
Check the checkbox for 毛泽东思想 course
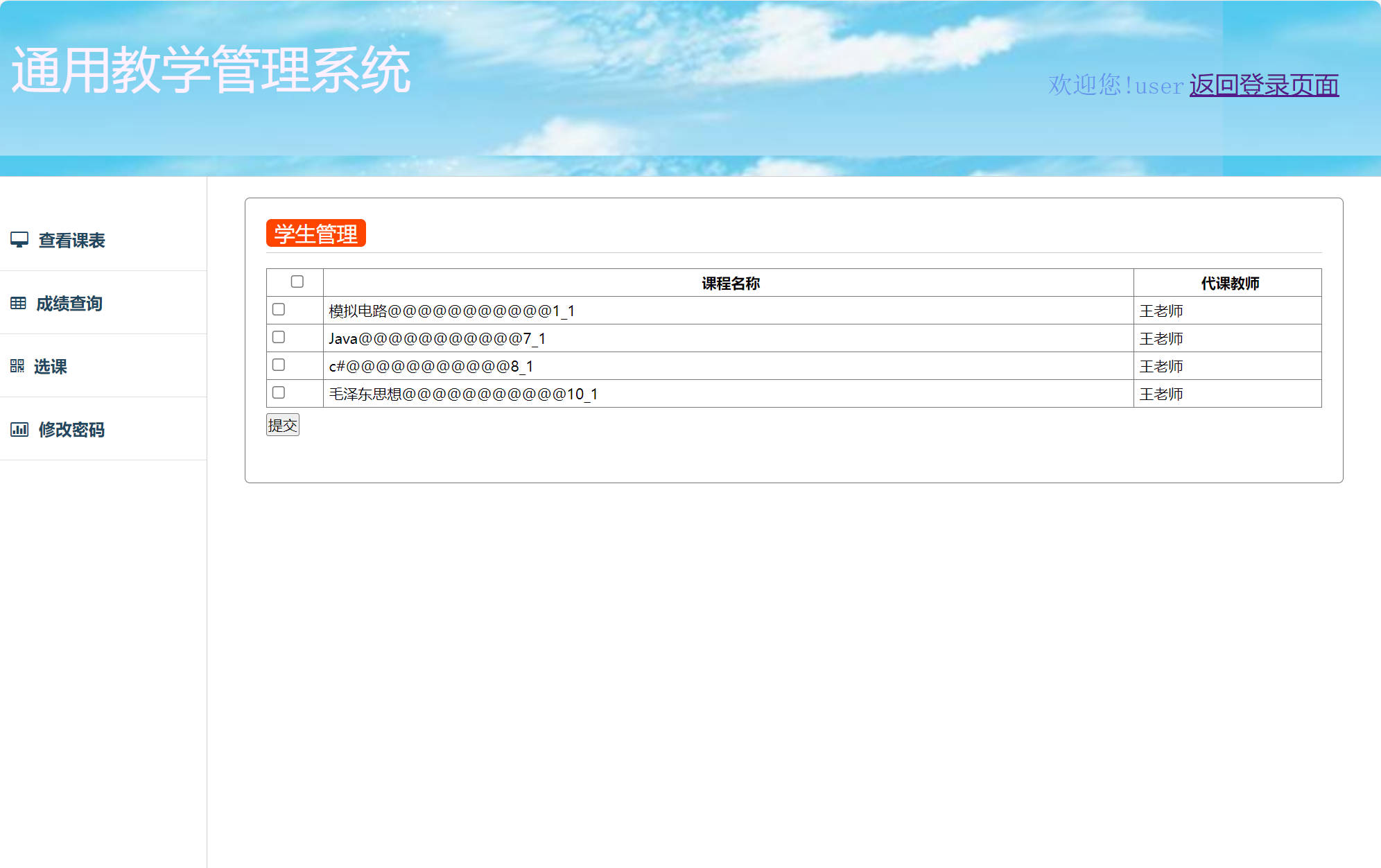pyautogui.click(x=279, y=392)
